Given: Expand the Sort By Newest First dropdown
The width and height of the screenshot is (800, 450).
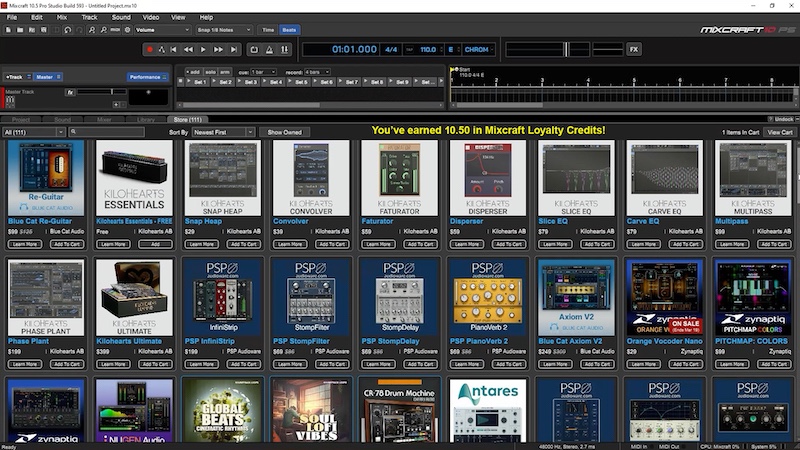Looking at the screenshot, I should tap(223, 132).
